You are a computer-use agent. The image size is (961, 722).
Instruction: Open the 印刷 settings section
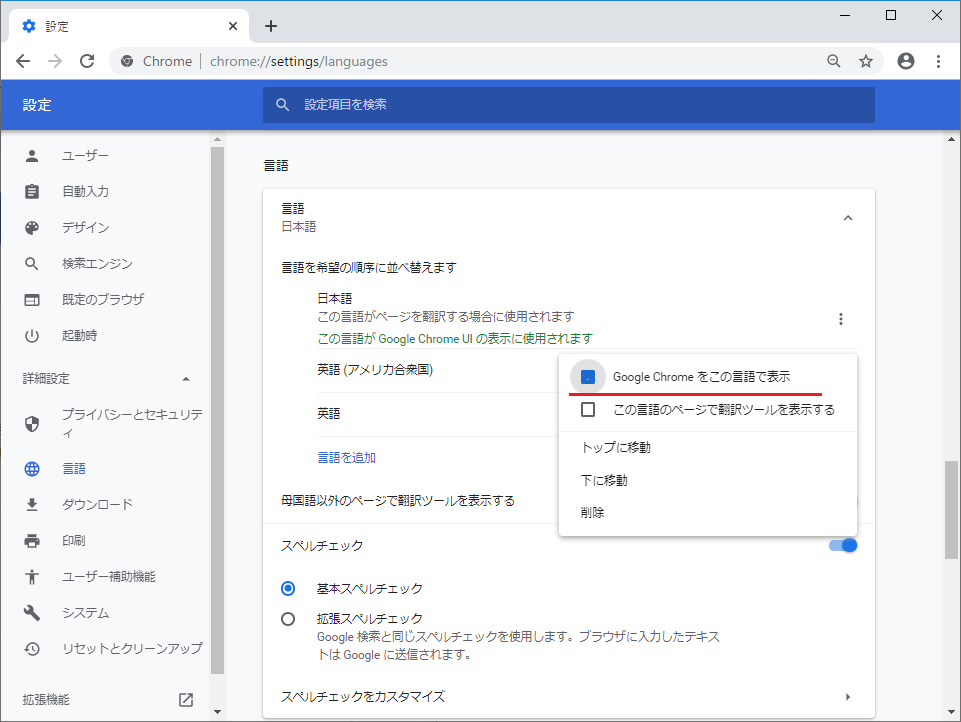tap(74, 541)
